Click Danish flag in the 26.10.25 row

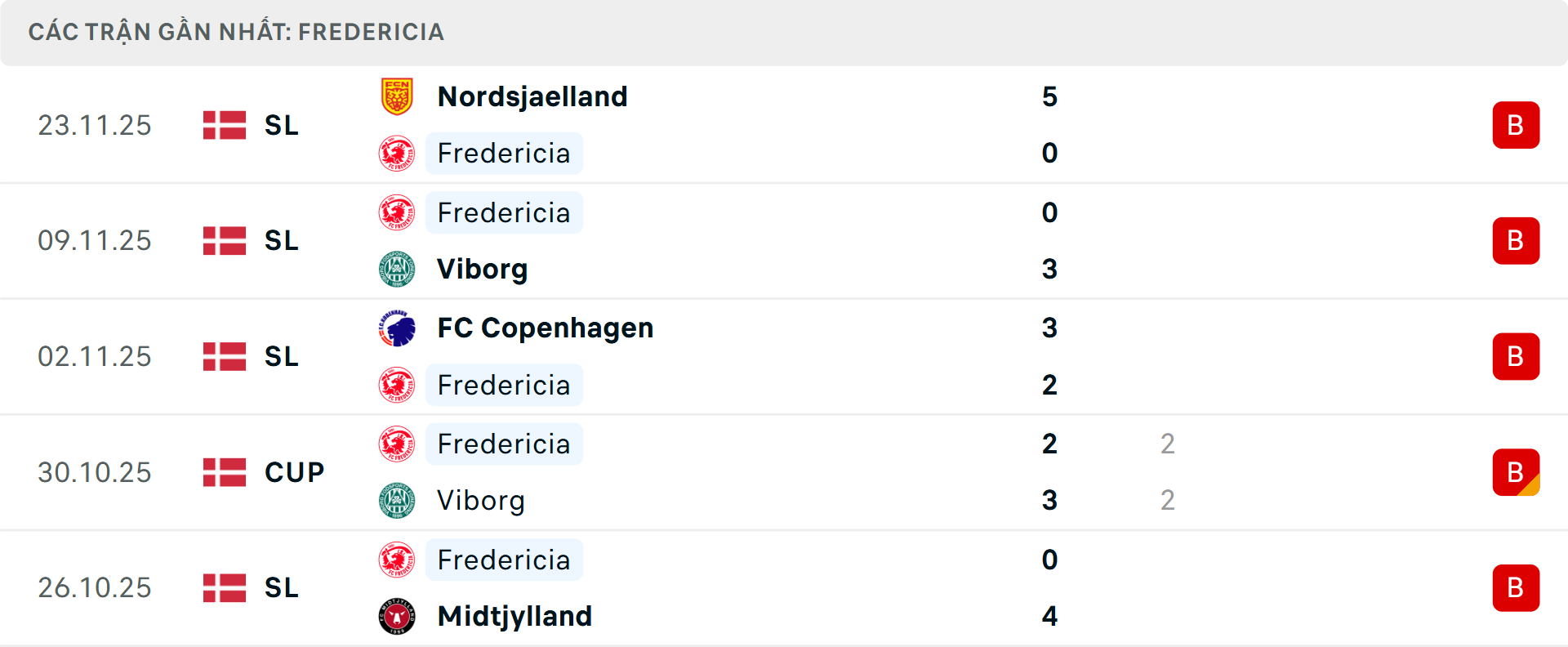click(x=225, y=588)
